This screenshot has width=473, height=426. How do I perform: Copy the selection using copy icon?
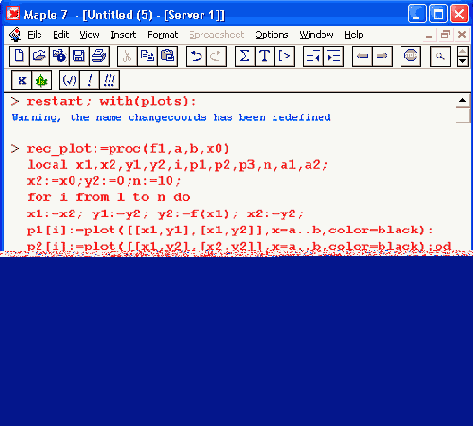click(x=147, y=56)
